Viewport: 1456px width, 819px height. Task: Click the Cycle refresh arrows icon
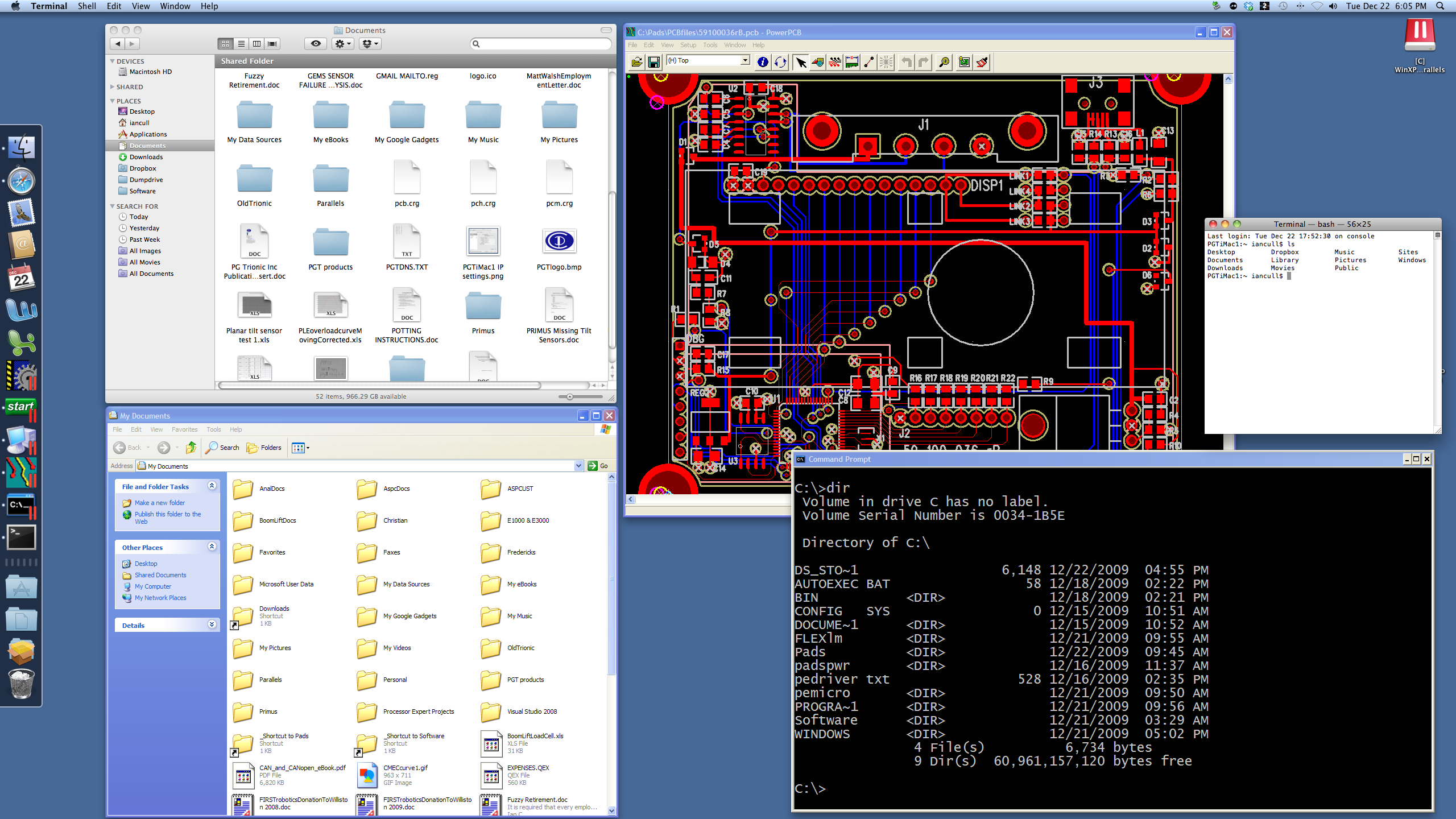780,62
